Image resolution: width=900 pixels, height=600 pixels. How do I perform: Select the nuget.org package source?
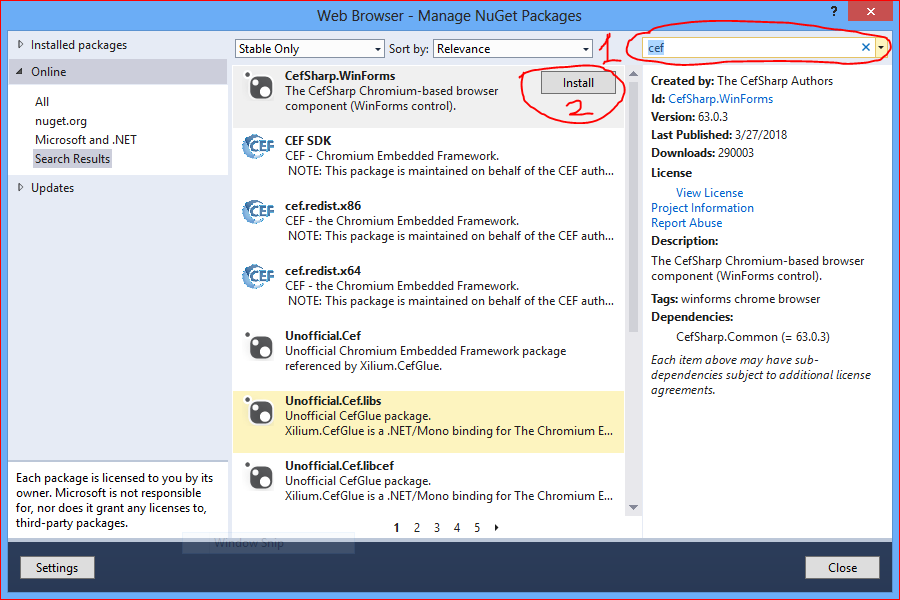click(x=61, y=120)
